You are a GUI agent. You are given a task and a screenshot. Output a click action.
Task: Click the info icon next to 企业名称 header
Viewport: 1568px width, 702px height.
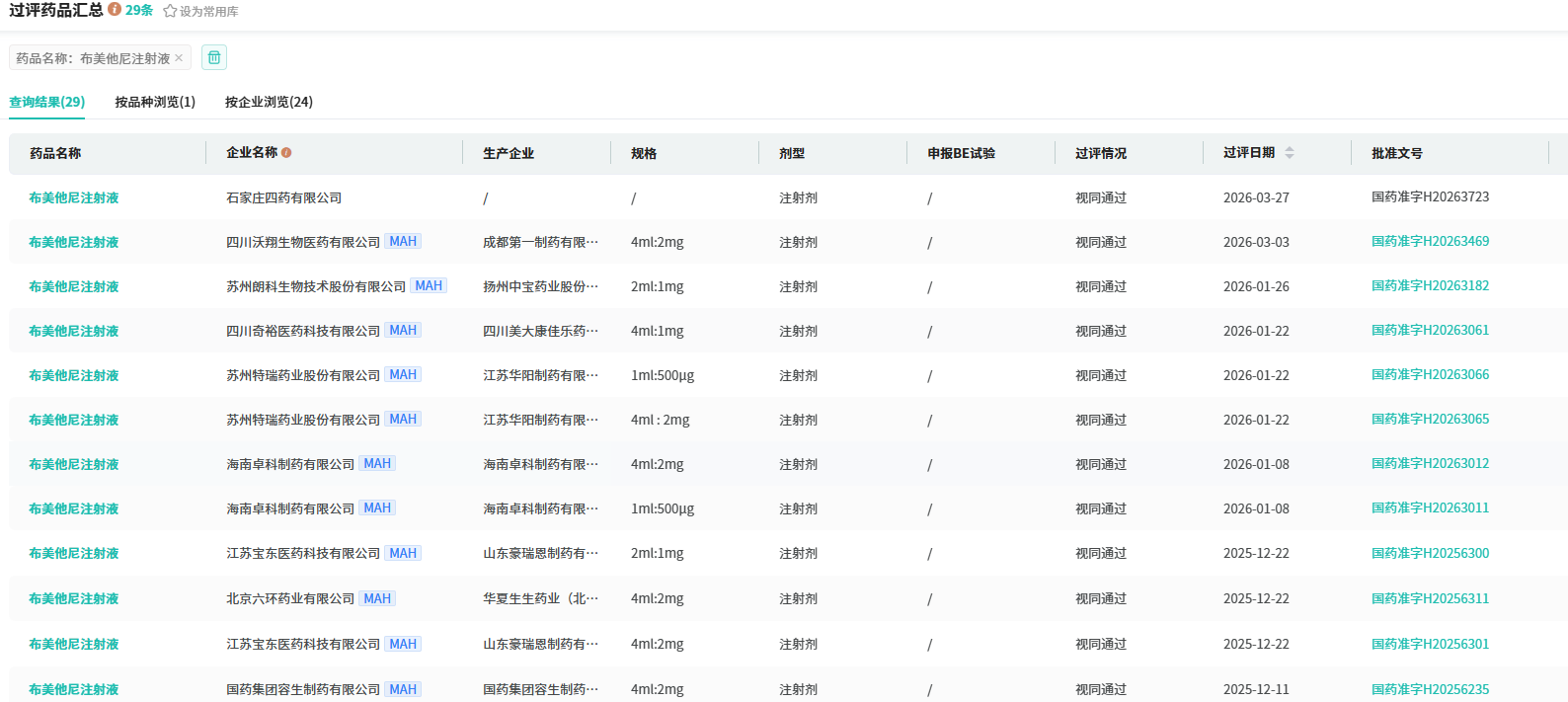click(x=286, y=153)
